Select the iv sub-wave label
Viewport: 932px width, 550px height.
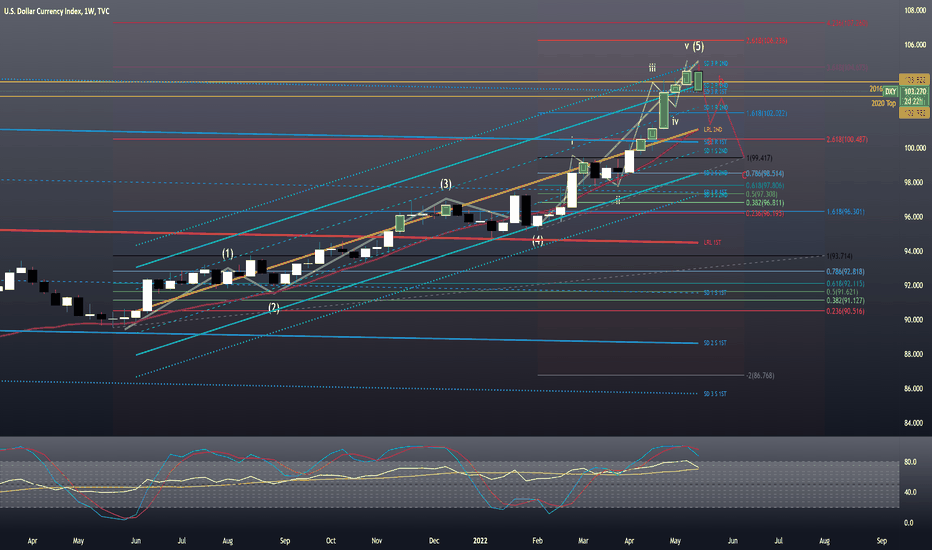[x=675, y=122]
